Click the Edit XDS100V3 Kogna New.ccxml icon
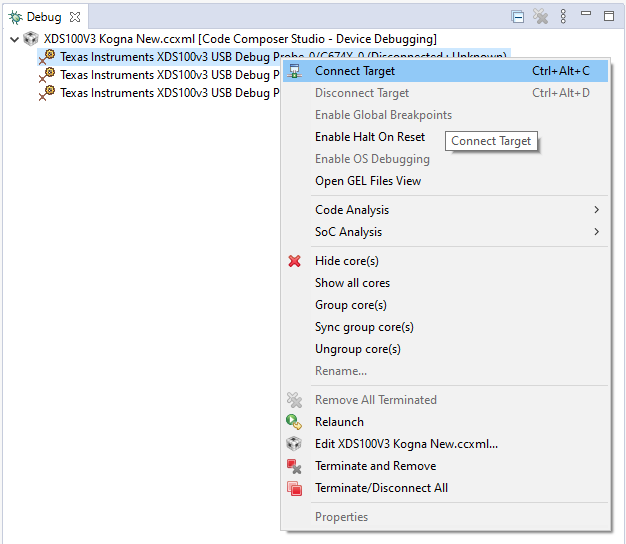Viewport: 626px width, 544px height. (x=295, y=444)
